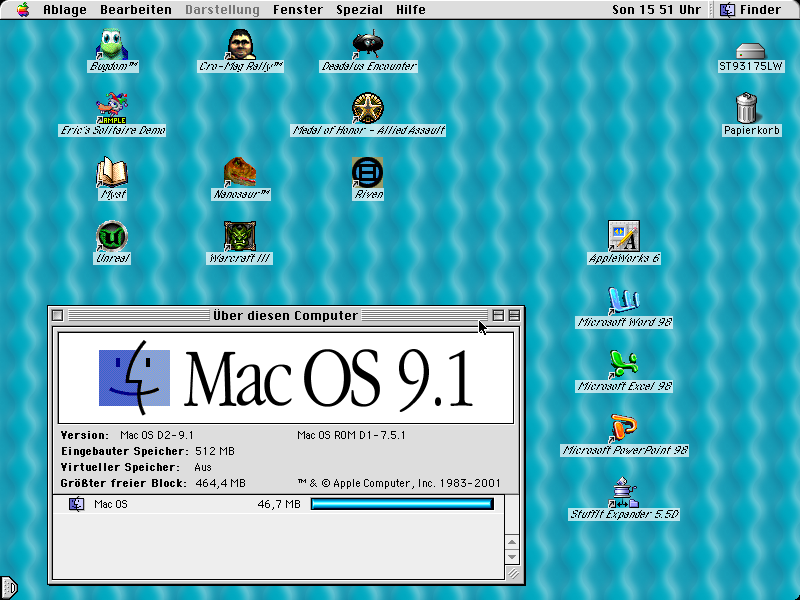Open the Ablage menu
This screenshot has height=600, width=800.
tap(65, 10)
